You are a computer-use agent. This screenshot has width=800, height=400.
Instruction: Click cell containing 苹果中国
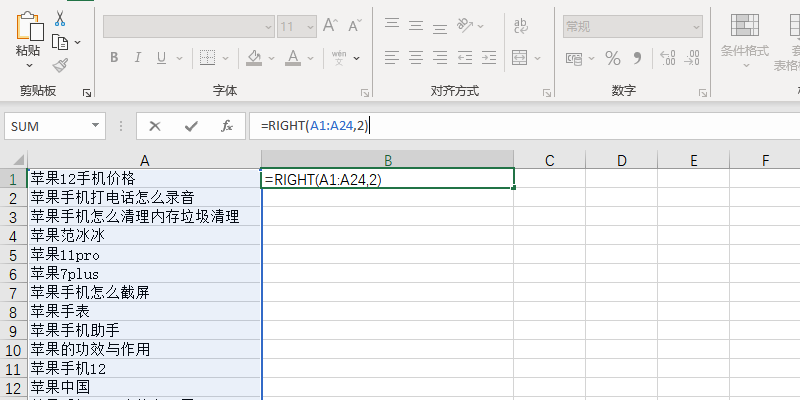(144, 387)
